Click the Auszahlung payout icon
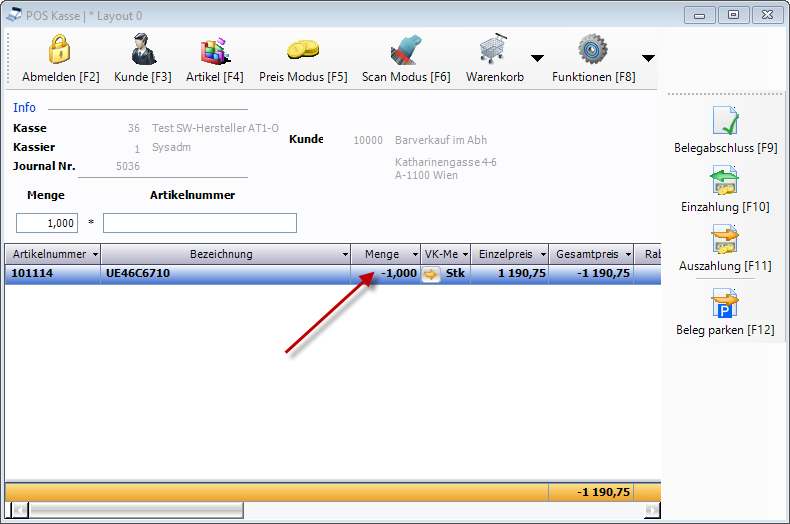This screenshot has height=524, width=790. coord(725,239)
